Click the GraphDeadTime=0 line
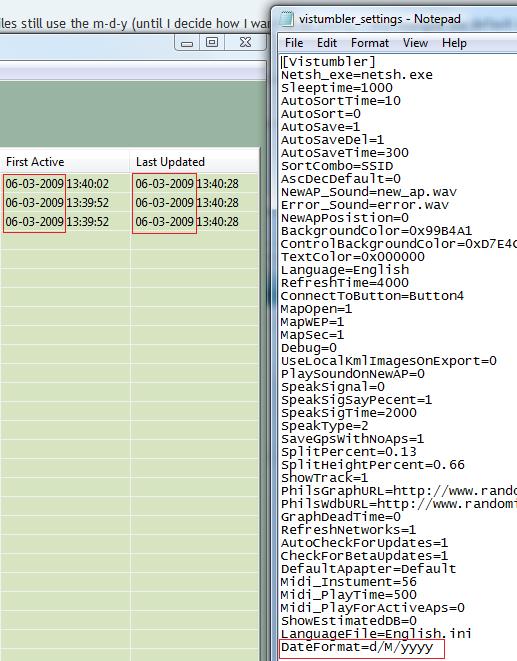This screenshot has height=661, width=517. (341, 517)
